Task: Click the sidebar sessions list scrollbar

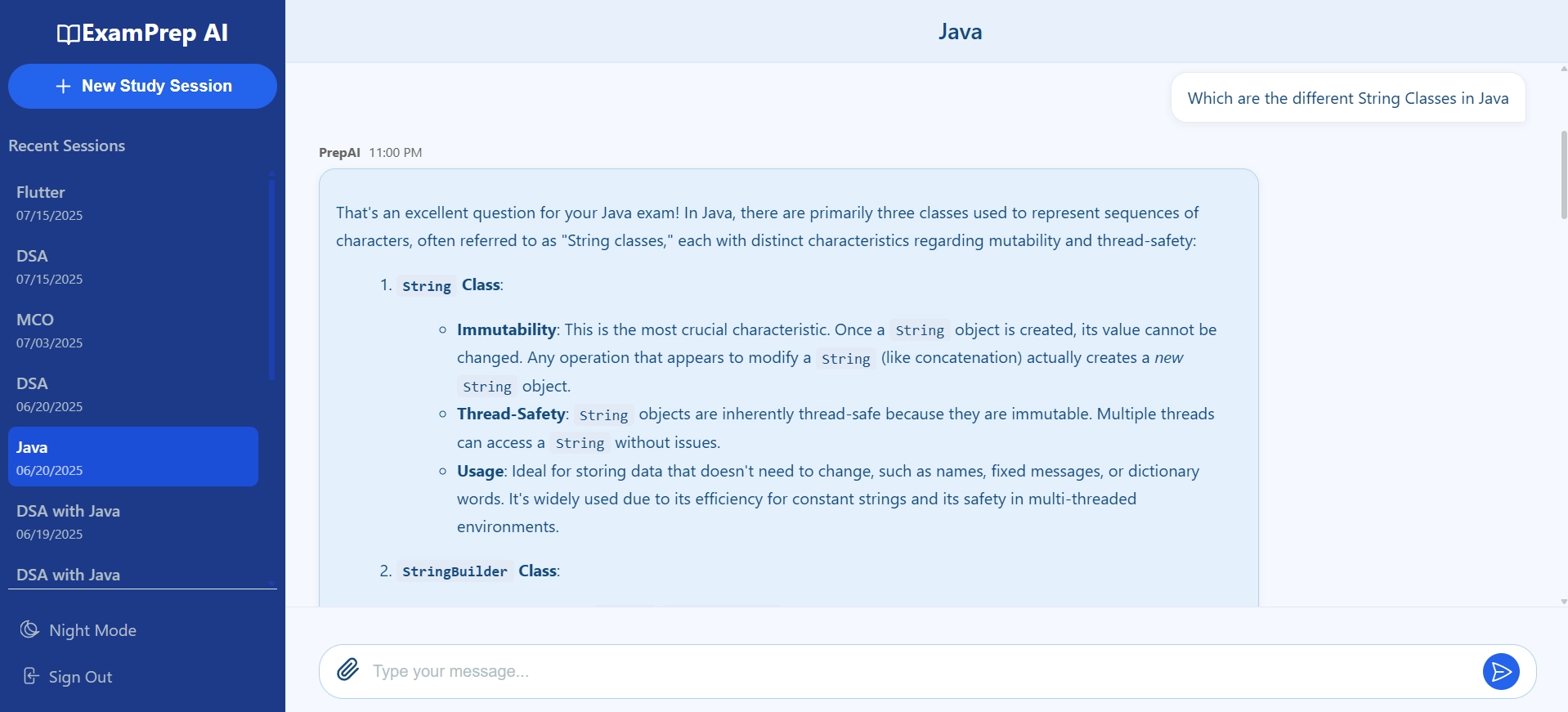Action: click(x=271, y=278)
